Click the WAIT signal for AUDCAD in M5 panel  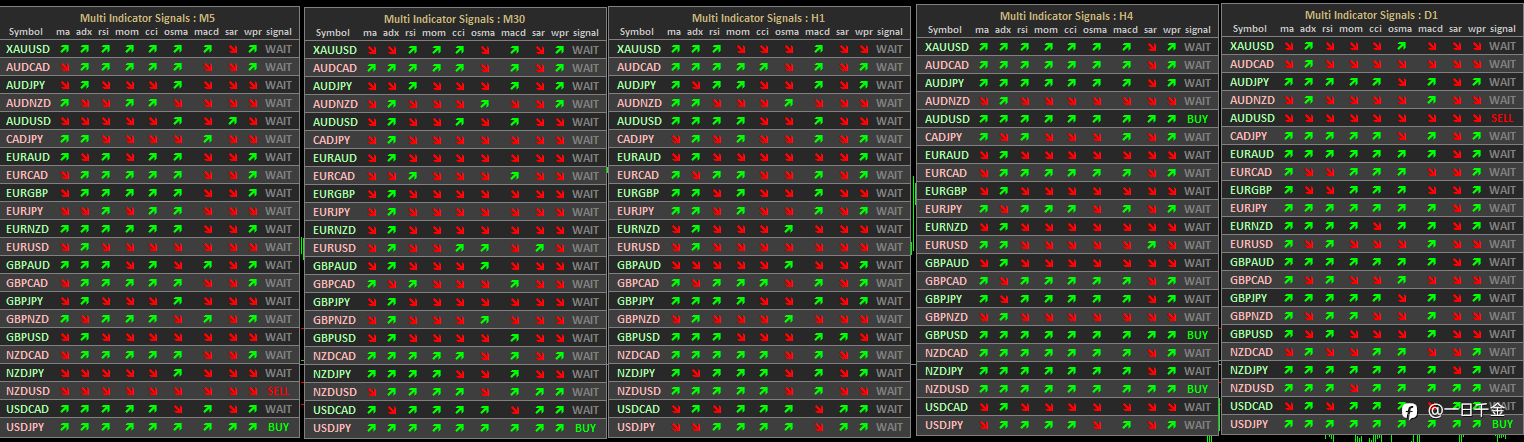pos(279,67)
